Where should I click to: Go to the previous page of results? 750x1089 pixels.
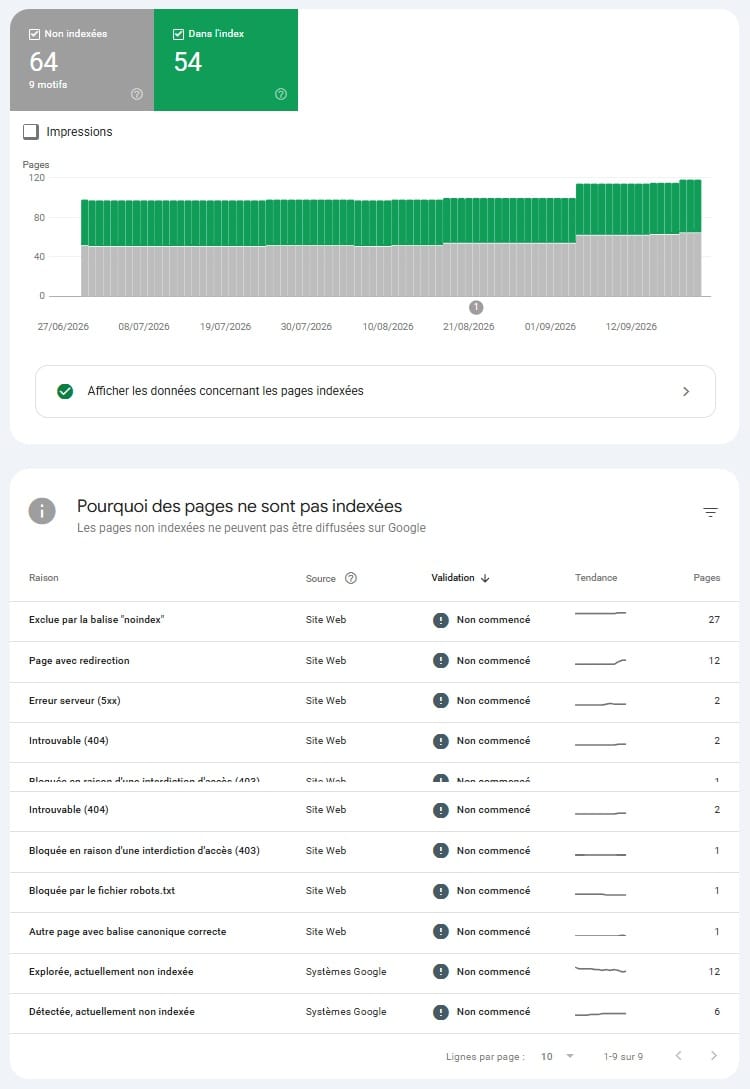tap(678, 1056)
